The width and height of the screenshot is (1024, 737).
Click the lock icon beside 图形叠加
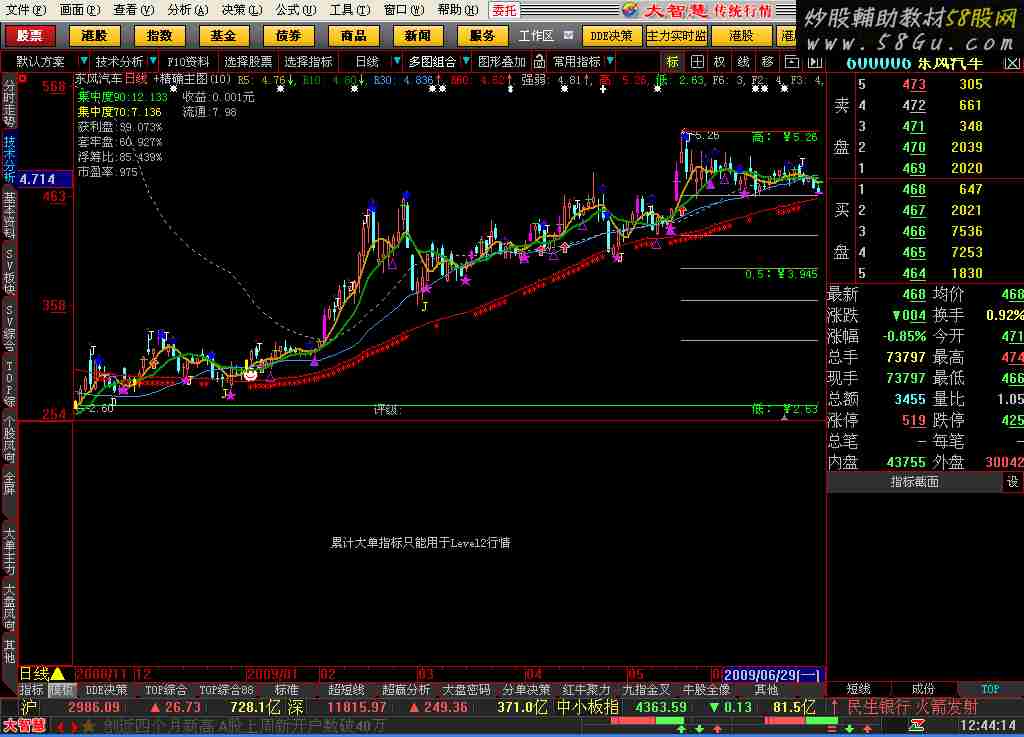pos(539,62)
